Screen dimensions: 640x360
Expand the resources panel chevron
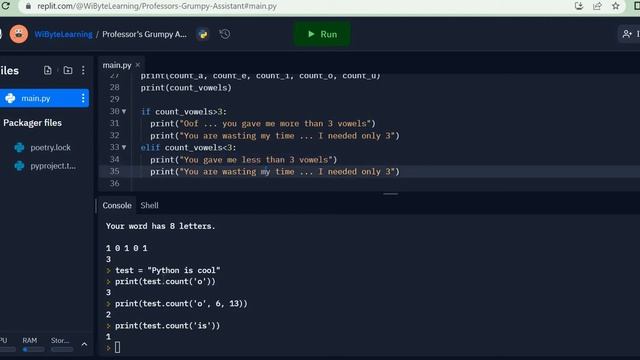click(84, 344)
